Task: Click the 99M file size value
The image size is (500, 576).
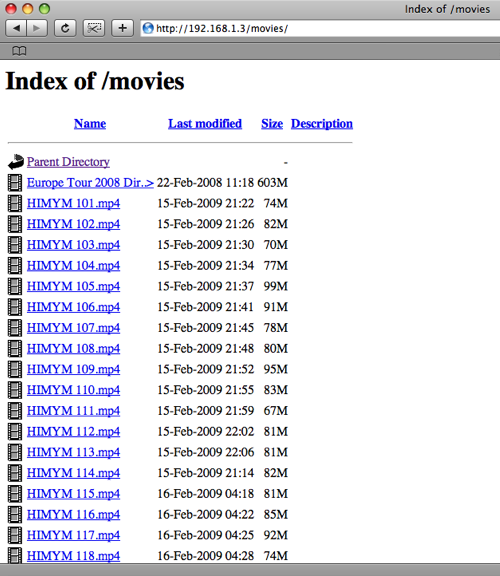Action: (x=276, y=286)
